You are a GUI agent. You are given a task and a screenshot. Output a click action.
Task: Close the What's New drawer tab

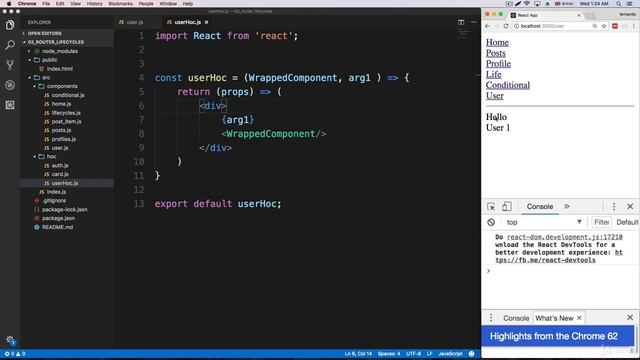click(579, 318)
